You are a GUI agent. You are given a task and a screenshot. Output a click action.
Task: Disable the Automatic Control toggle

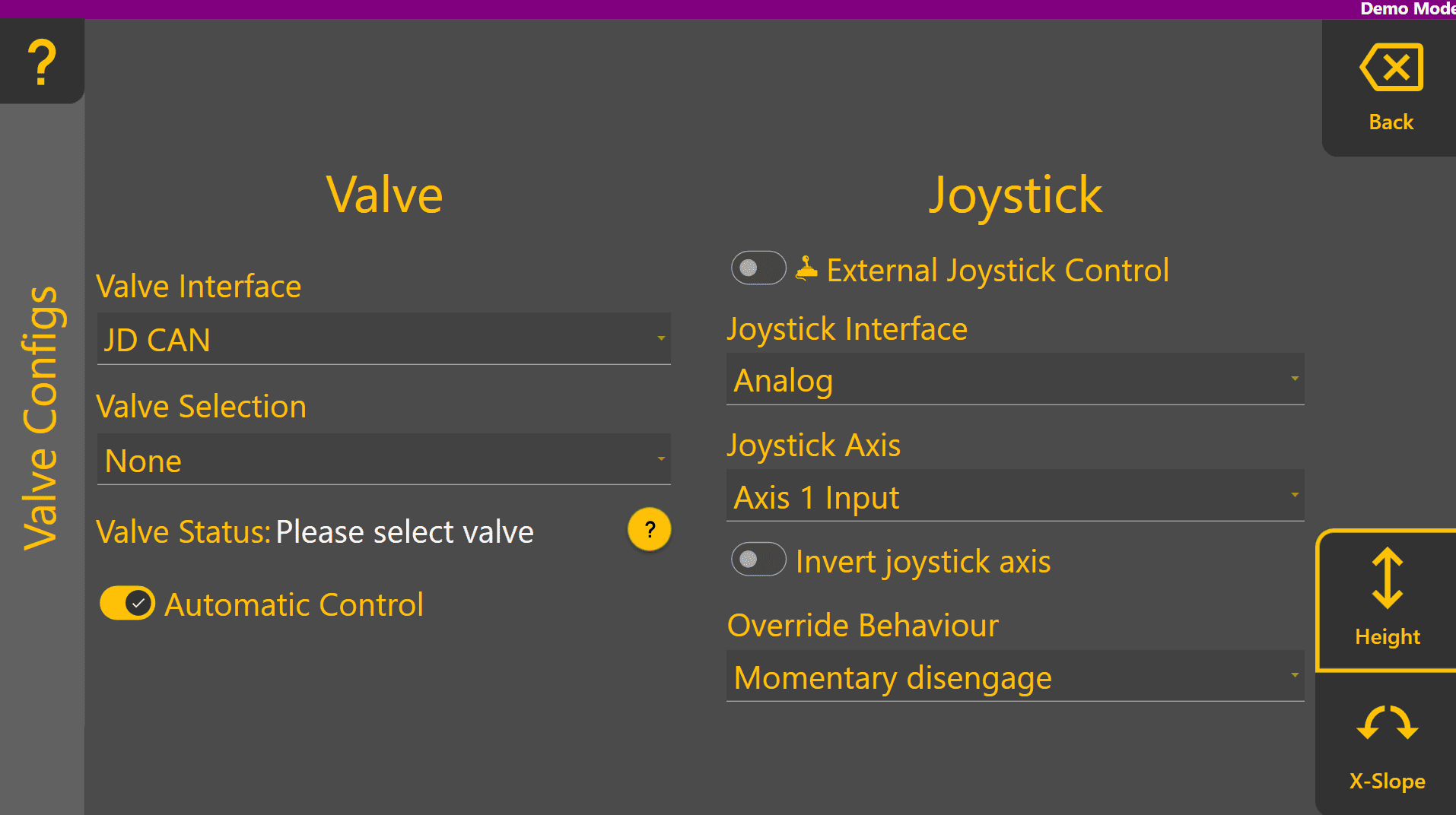coord(128,604)
